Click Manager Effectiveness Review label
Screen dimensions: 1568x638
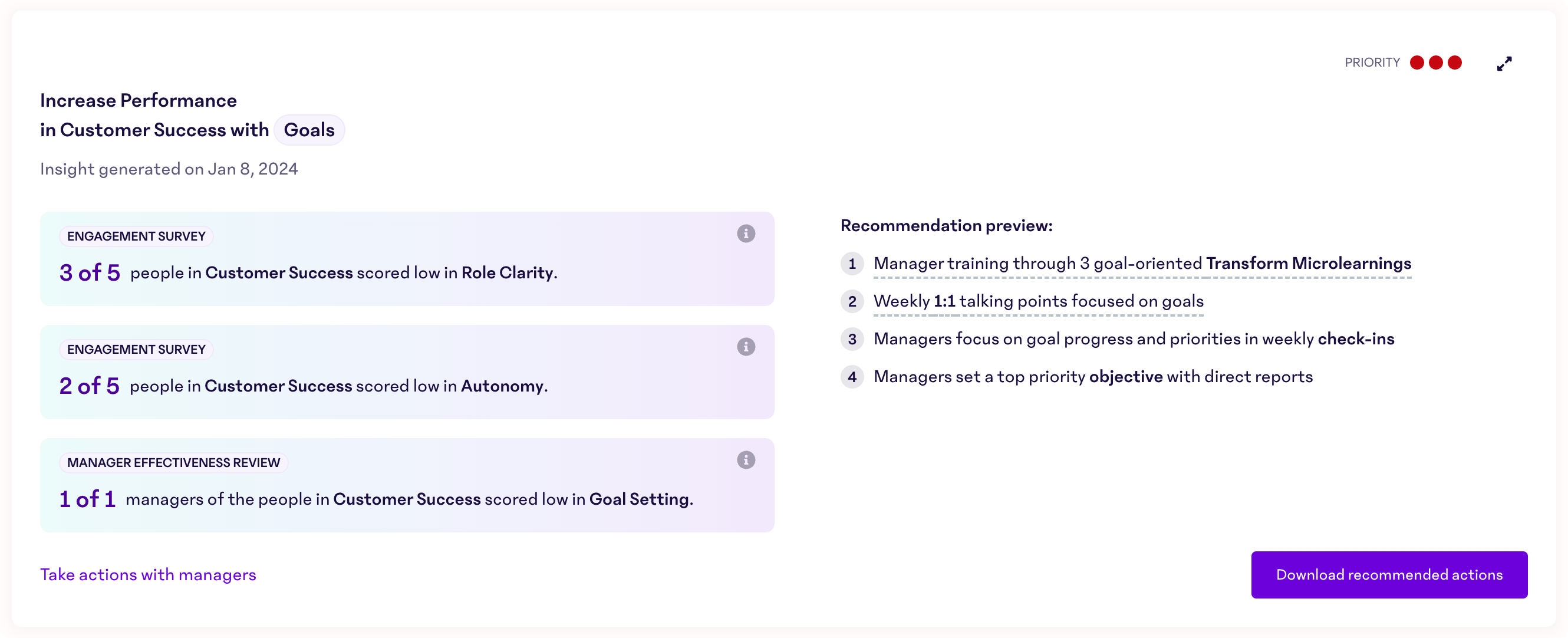point(173,463)
